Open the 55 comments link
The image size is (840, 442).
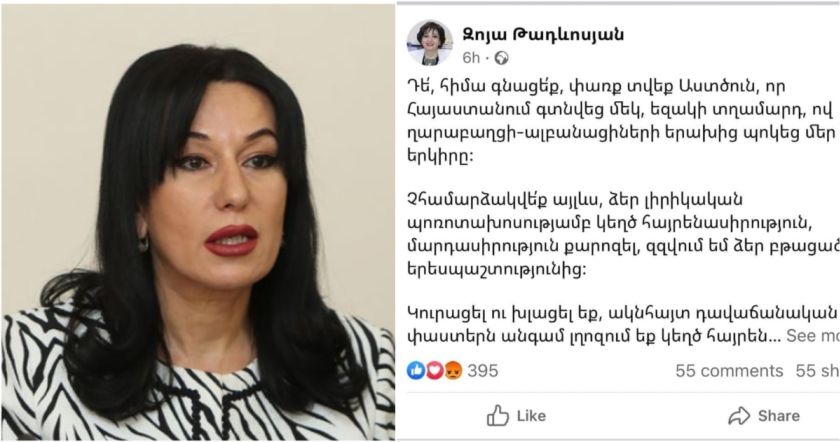coord(729,371)
